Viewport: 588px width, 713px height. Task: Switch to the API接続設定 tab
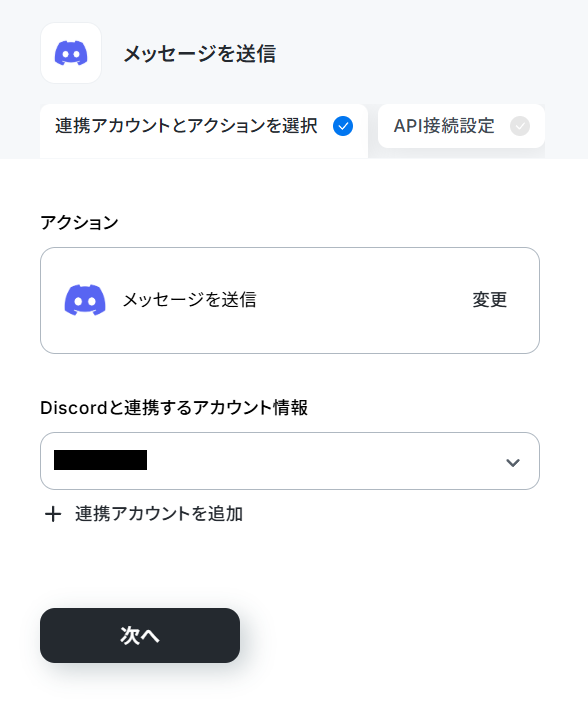[461, 126]
